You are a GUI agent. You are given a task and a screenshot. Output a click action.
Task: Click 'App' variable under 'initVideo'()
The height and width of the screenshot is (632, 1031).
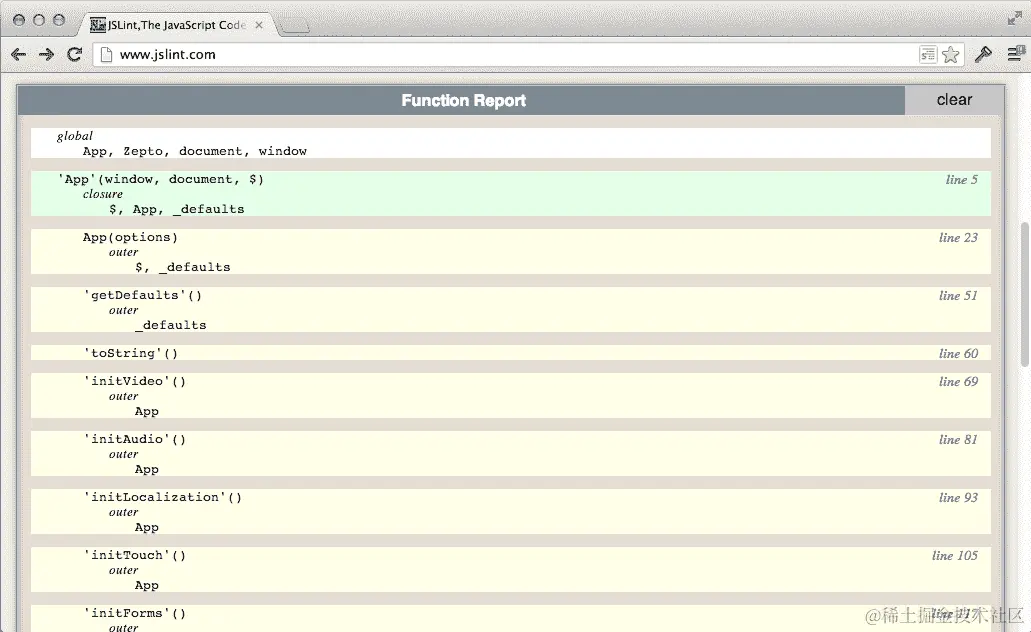[x=147, y=411]
